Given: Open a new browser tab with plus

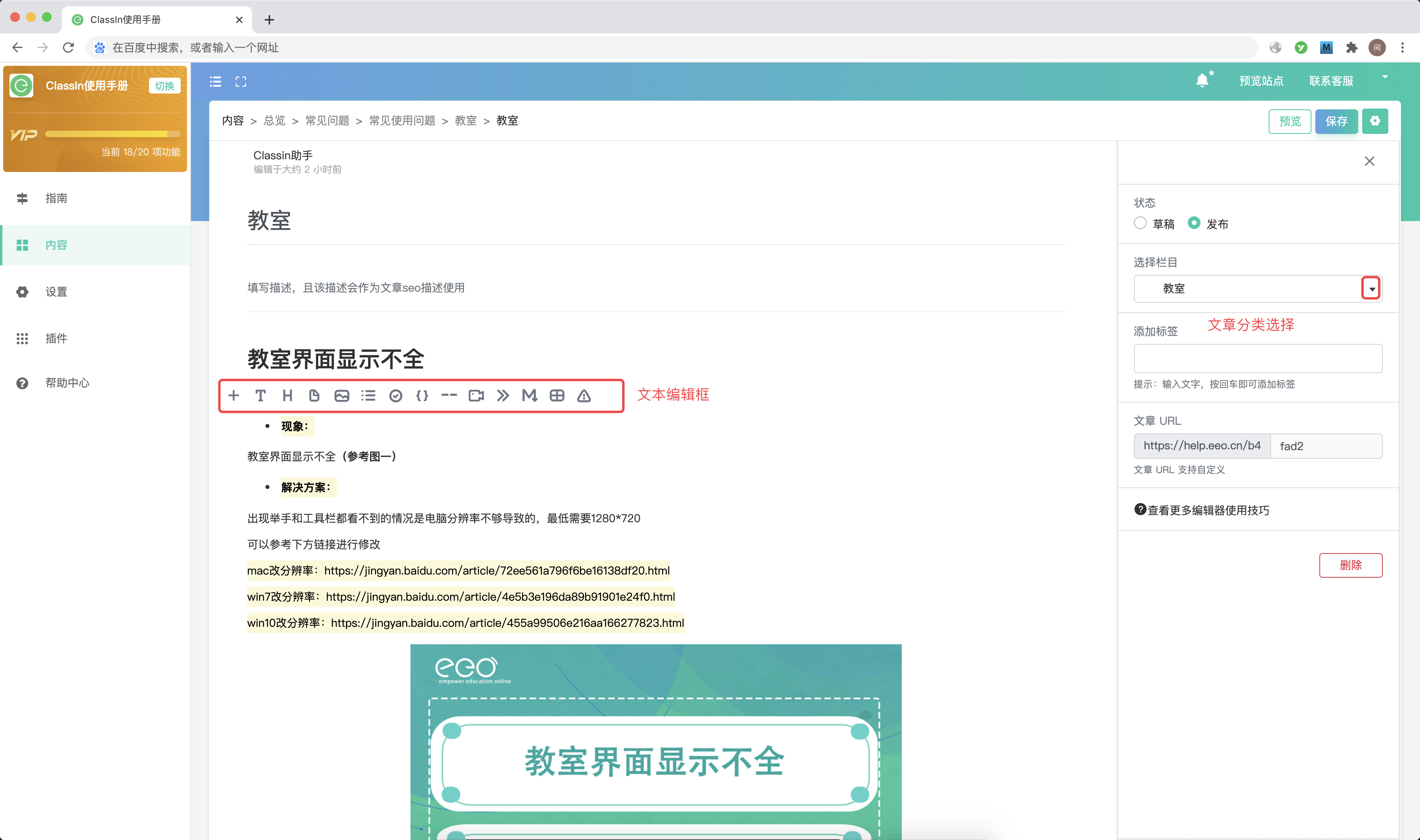Looking at the screenshot, I should tap(269, 20).
